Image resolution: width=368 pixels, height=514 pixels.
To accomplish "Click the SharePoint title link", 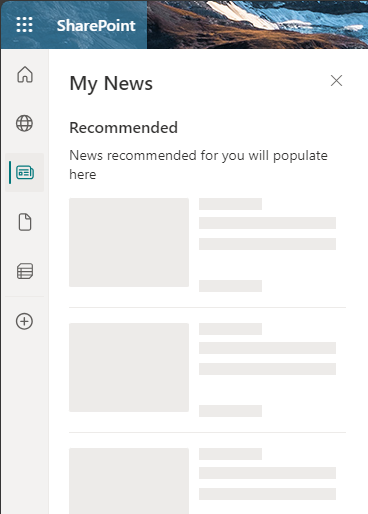I will pos(96,26).
